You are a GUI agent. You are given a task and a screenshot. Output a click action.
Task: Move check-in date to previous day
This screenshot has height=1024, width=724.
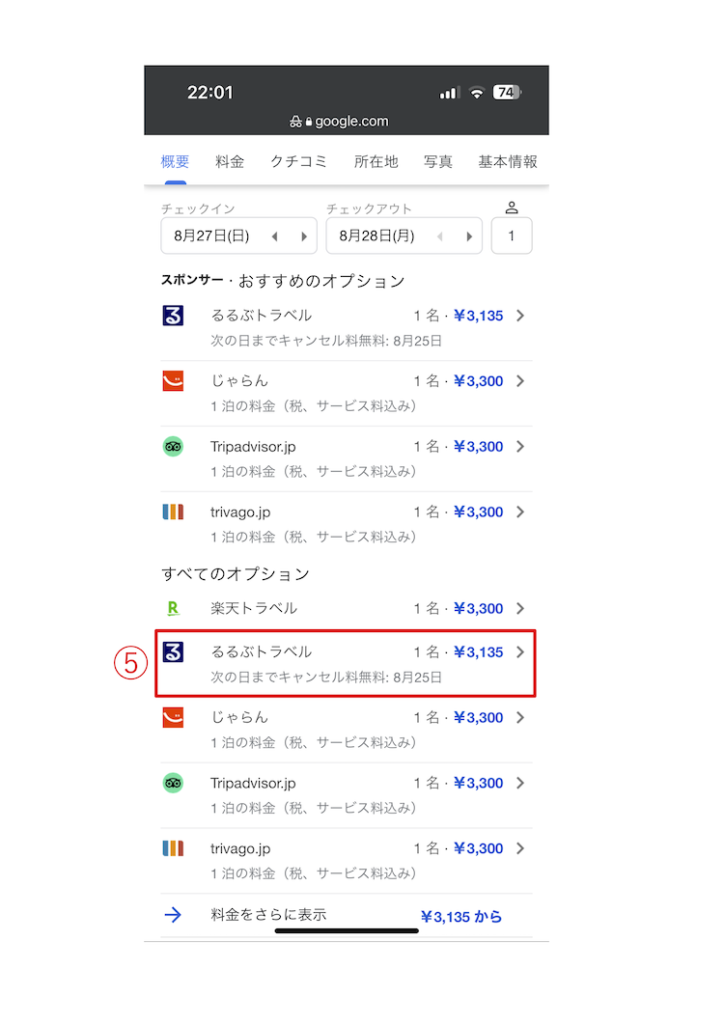tap(275, 236)
